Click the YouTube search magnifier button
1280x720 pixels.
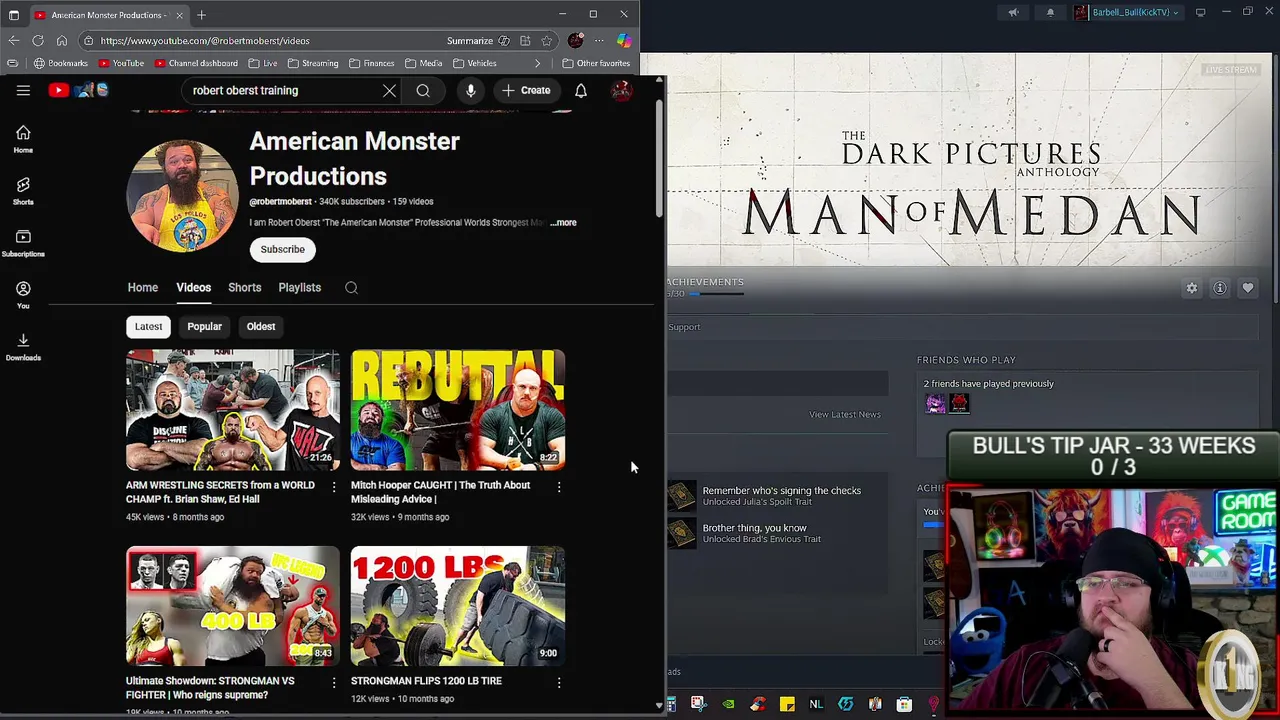point(423,91)
